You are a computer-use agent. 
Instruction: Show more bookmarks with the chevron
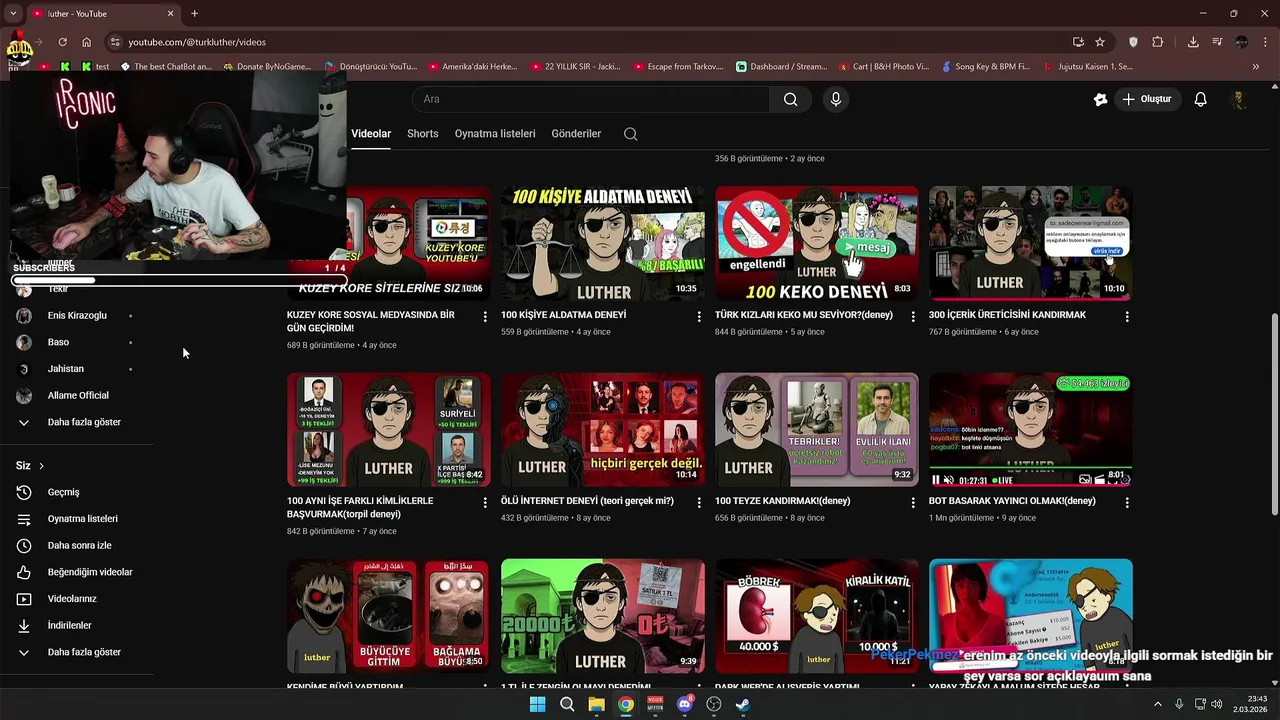[x=1256, y=67]
